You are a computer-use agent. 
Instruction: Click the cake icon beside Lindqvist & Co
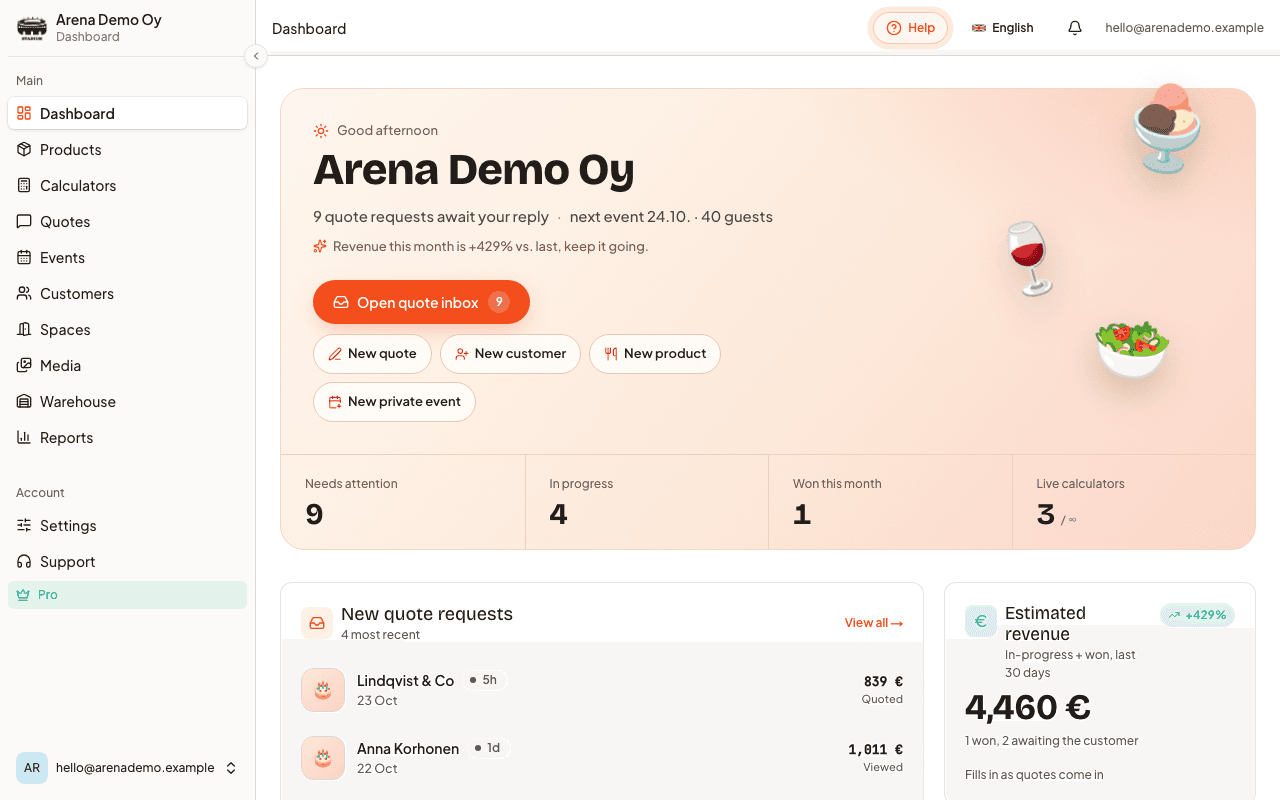323,690
